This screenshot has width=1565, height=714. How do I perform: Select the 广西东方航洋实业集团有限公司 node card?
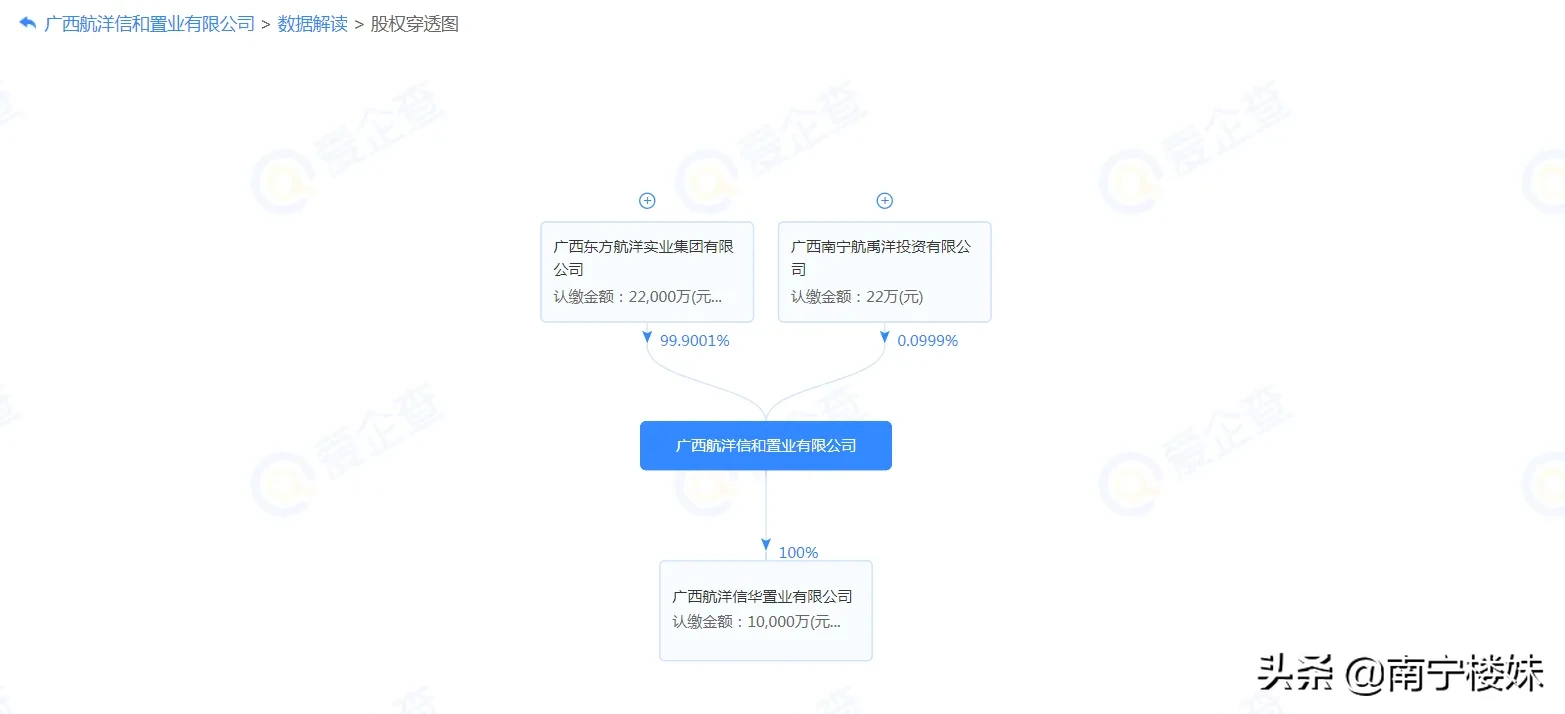[647, 272]
